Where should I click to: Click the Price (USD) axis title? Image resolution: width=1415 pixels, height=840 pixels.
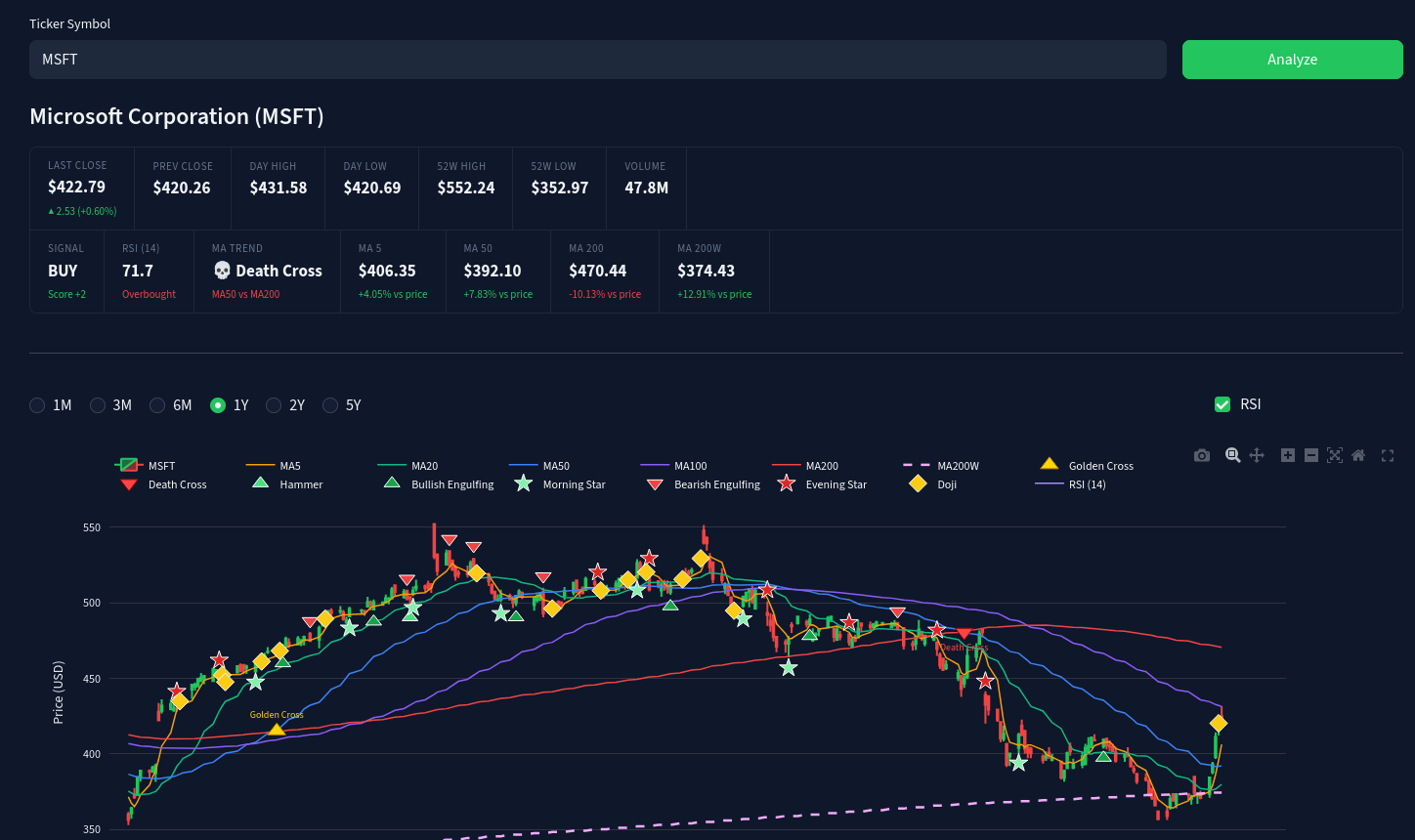(59, 693)
